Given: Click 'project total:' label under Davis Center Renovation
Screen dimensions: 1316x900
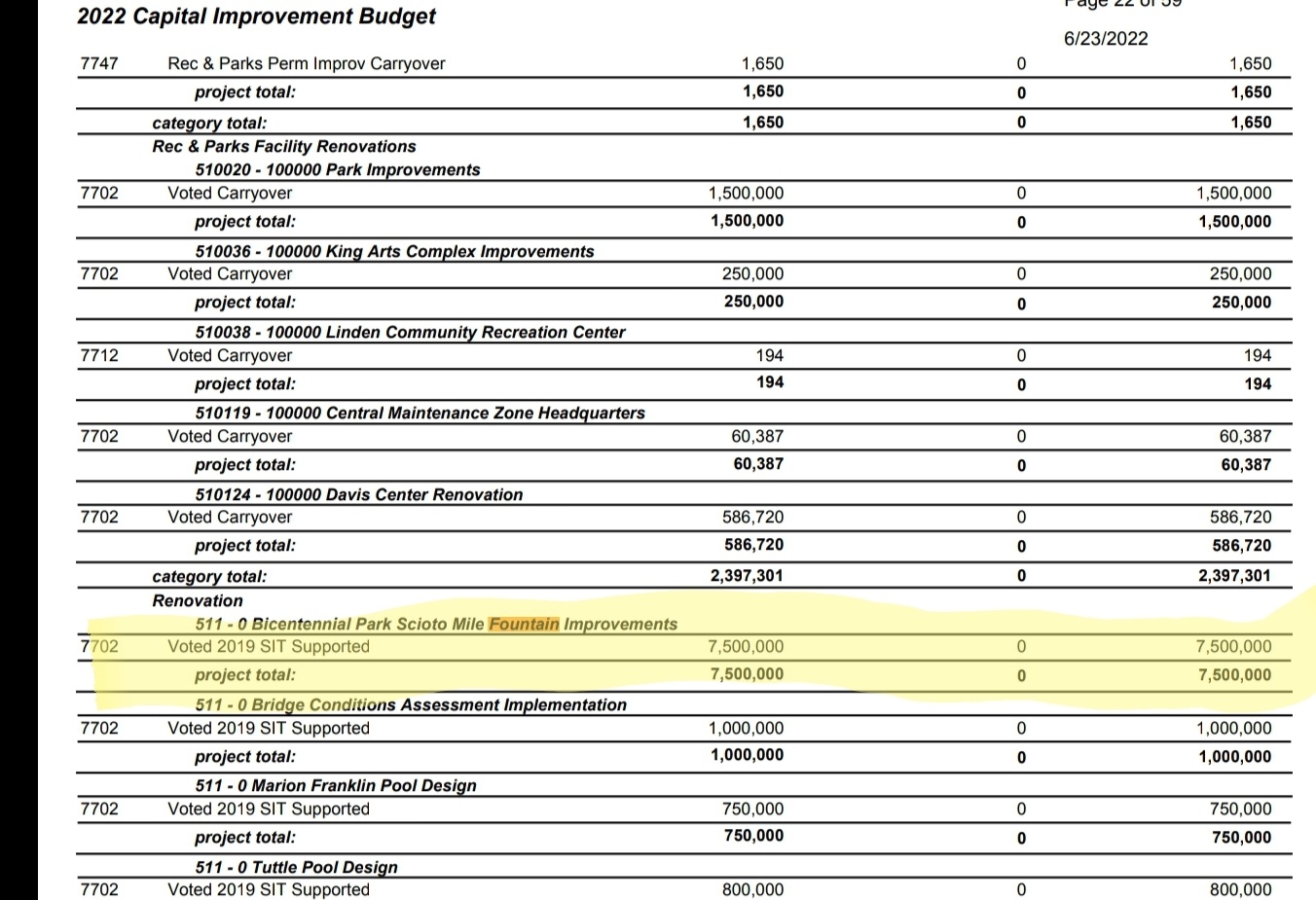Looking at the screenshot, I should click(245, 546).
